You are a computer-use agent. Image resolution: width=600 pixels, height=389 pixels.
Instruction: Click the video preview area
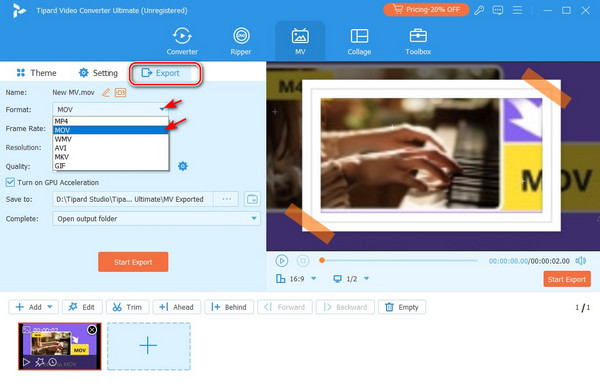coord(433,156)
